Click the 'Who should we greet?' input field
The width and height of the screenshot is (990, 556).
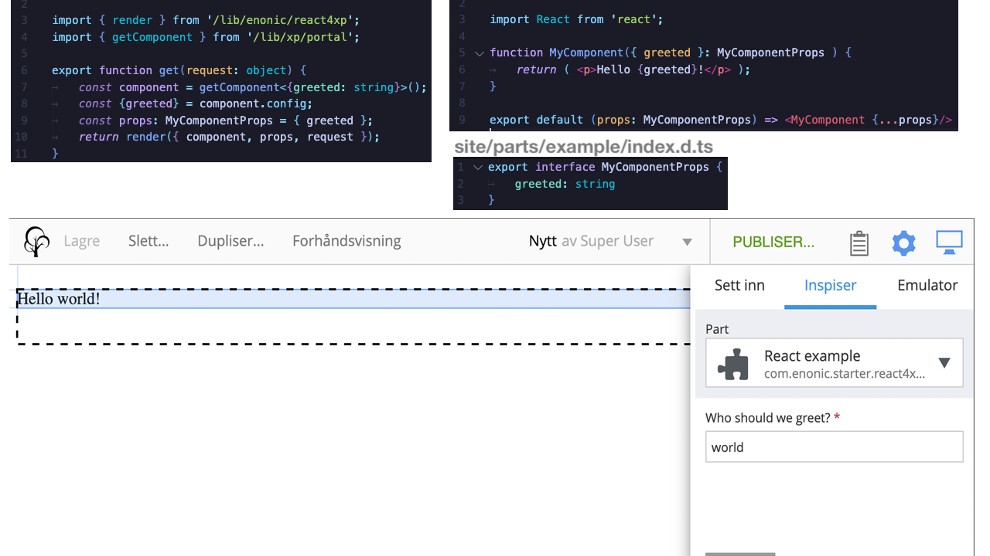tap(834, 447)
